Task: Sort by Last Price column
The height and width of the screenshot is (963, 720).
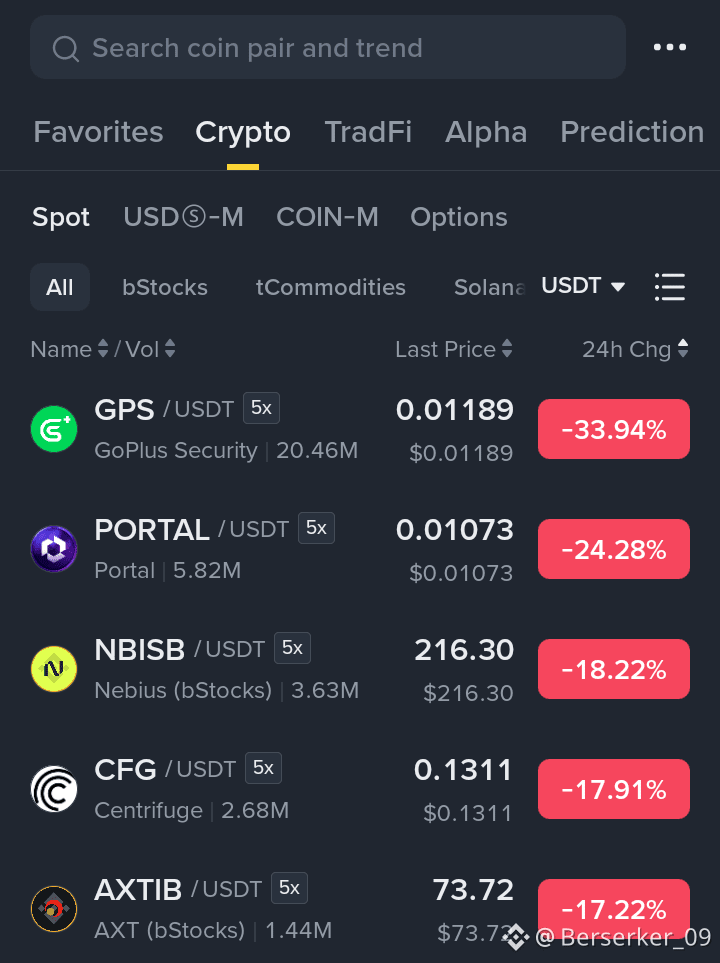Action: [453, 349]
